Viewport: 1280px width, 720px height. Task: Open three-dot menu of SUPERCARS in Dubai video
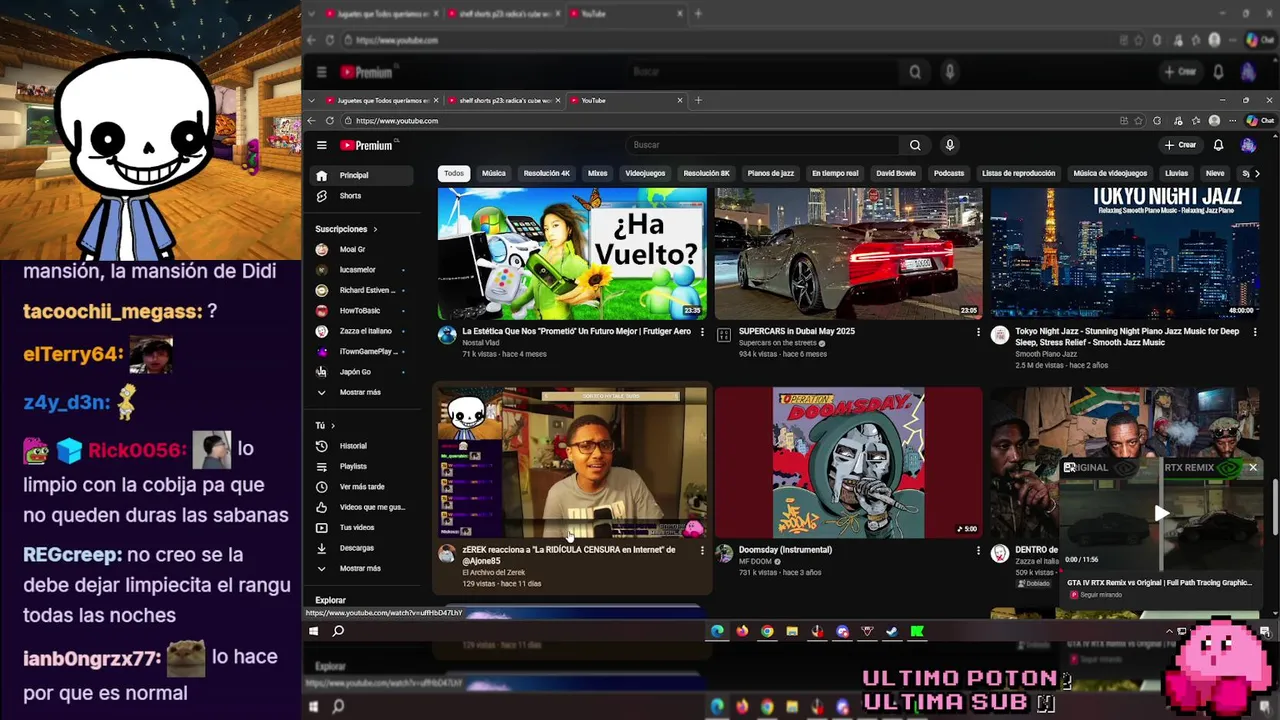pos(978,332)
